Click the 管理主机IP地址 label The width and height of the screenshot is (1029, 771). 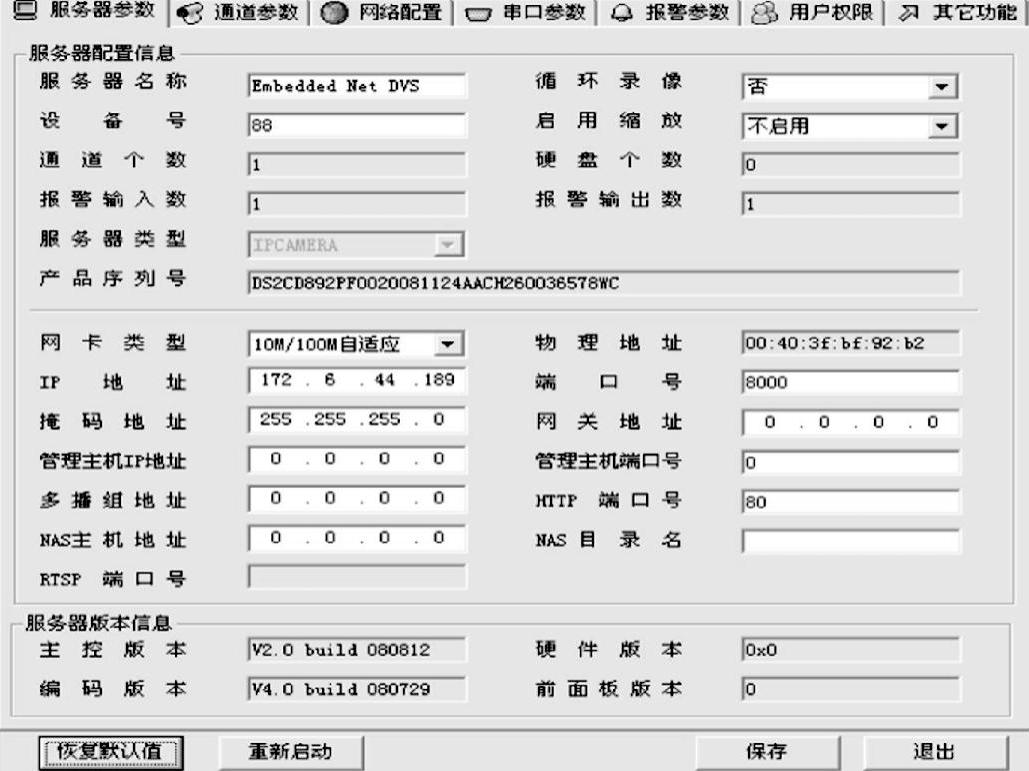click(113, 461)
